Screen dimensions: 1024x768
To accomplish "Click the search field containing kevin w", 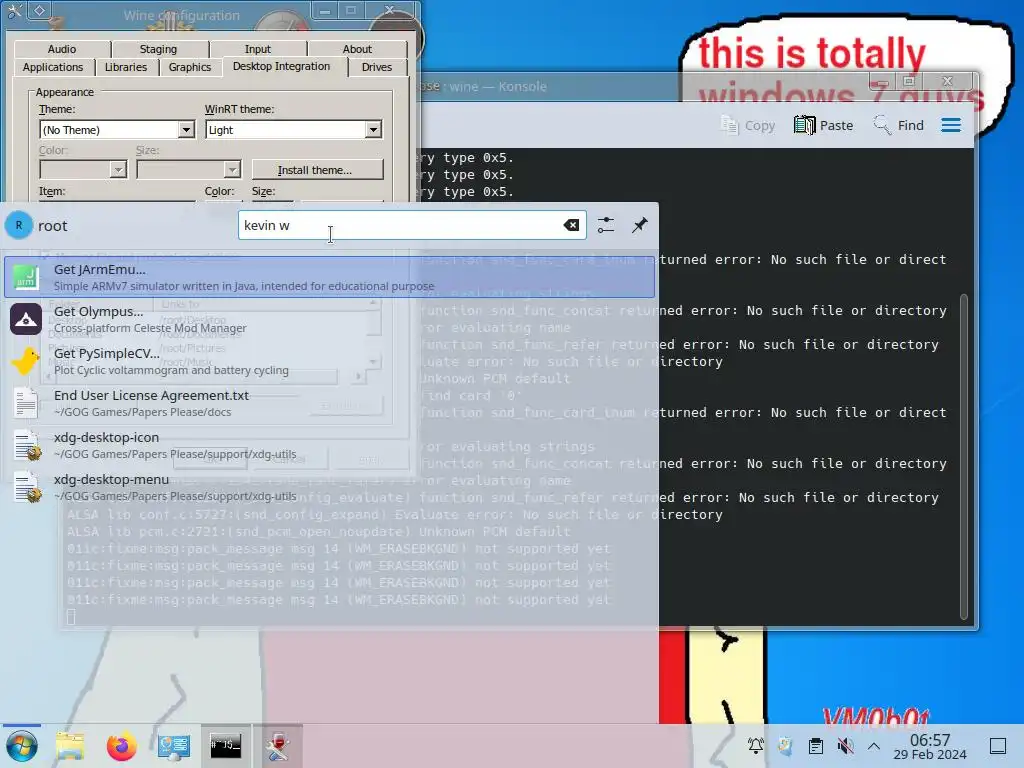I will pos(411,225).
